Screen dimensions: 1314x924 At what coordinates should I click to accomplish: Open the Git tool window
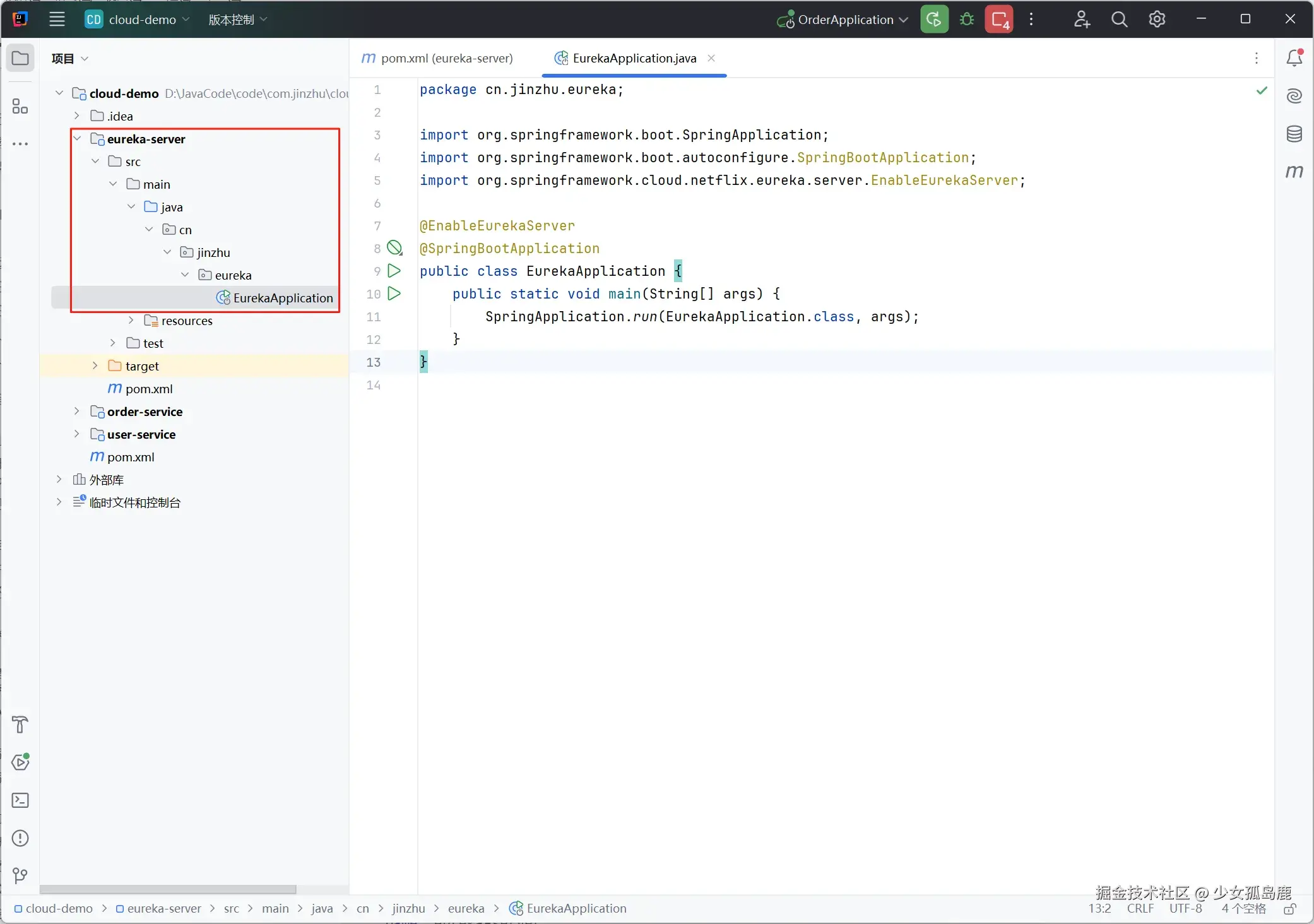tap(20, 875)
